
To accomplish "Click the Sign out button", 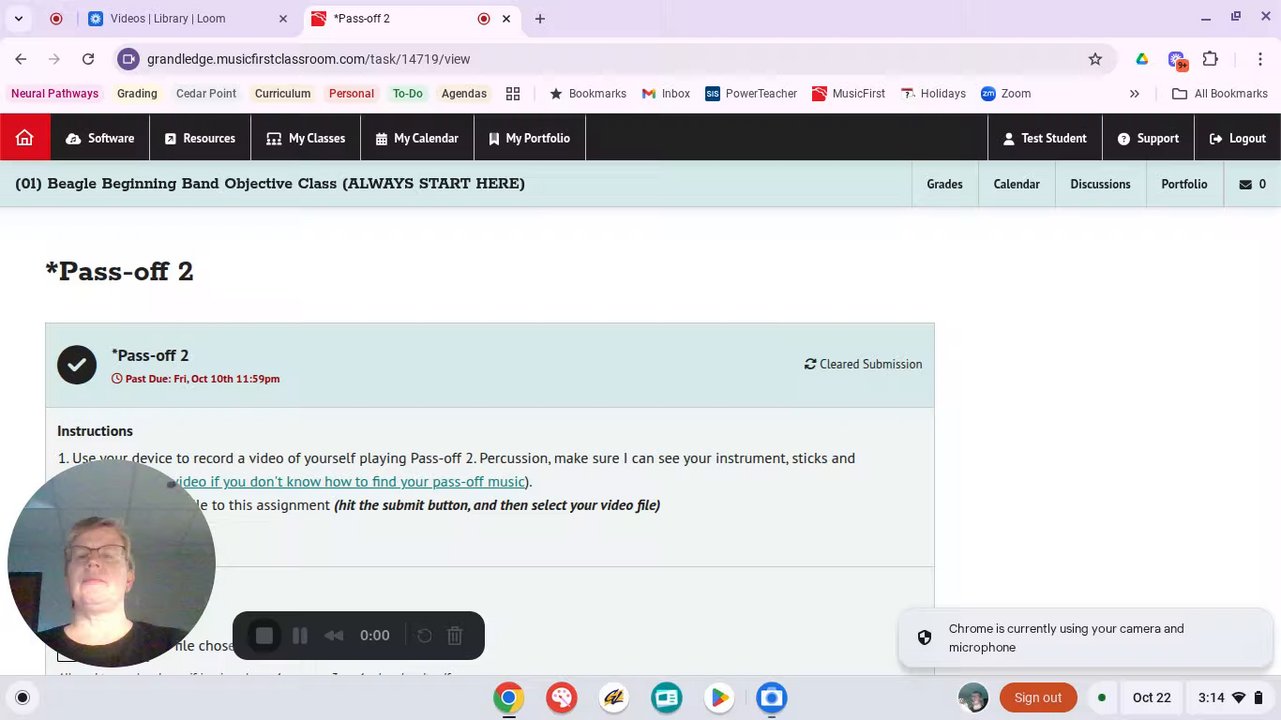I will click(1038, 697).
